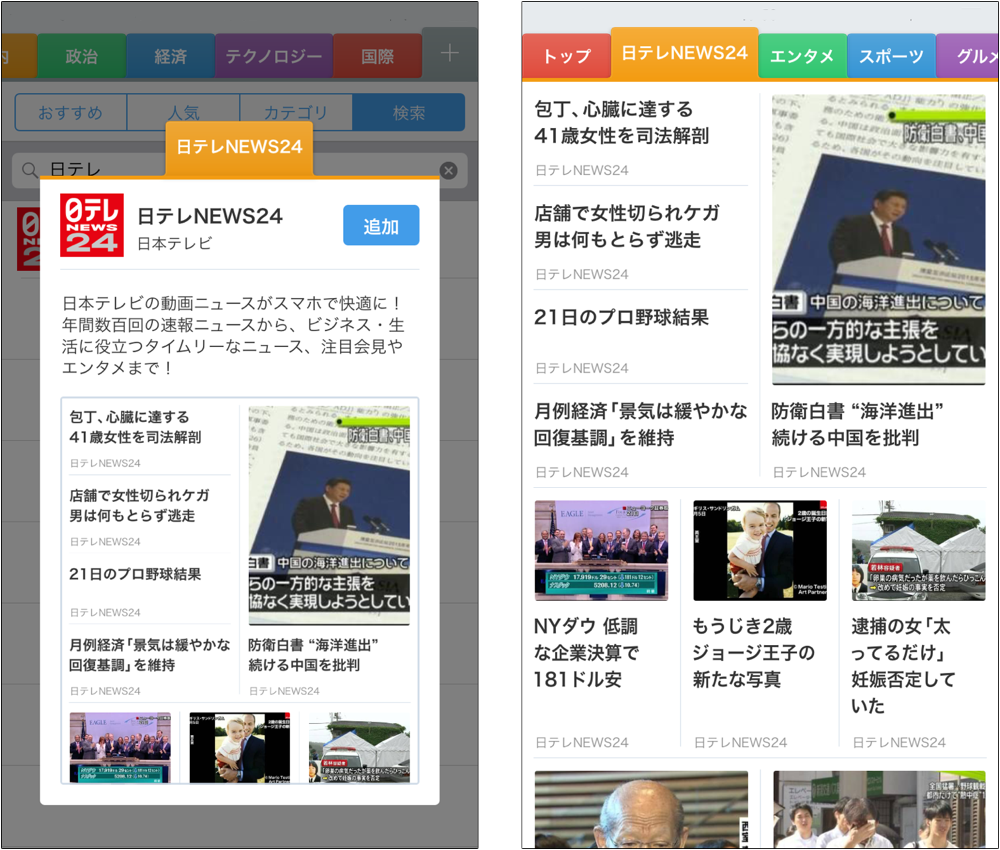The height and width of the screenshot is (850, 1000).
Task: Open the トップ tab in right screen
Action: tap(566, 57)
